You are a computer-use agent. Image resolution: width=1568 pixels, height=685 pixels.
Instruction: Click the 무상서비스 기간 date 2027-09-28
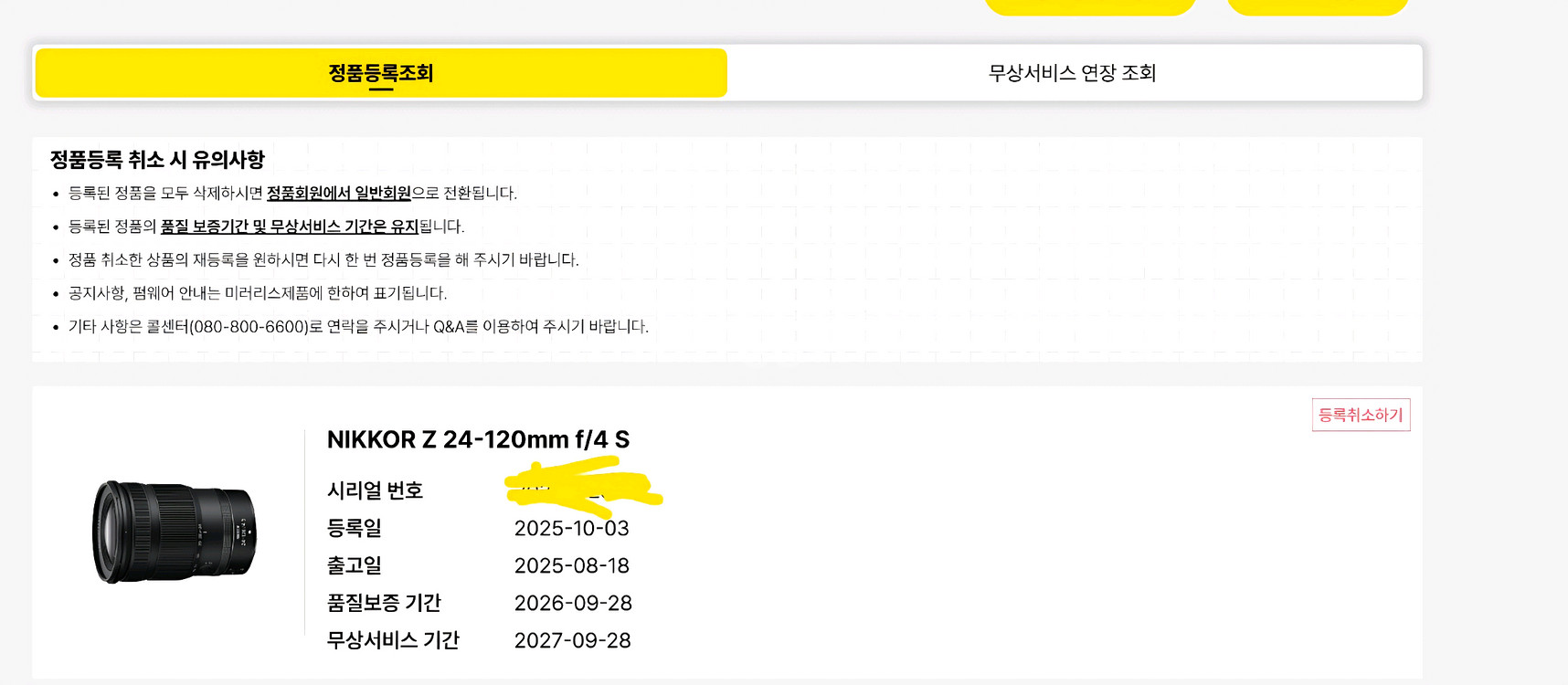[573, 641]
